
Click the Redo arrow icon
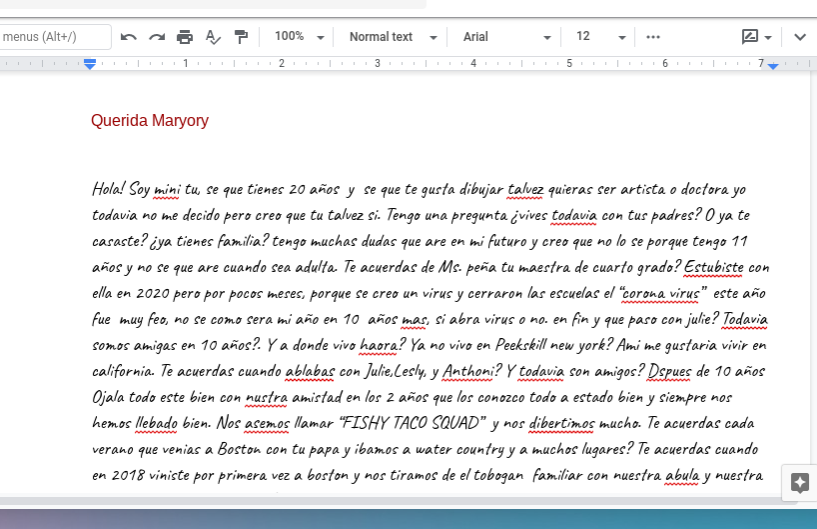156,37
